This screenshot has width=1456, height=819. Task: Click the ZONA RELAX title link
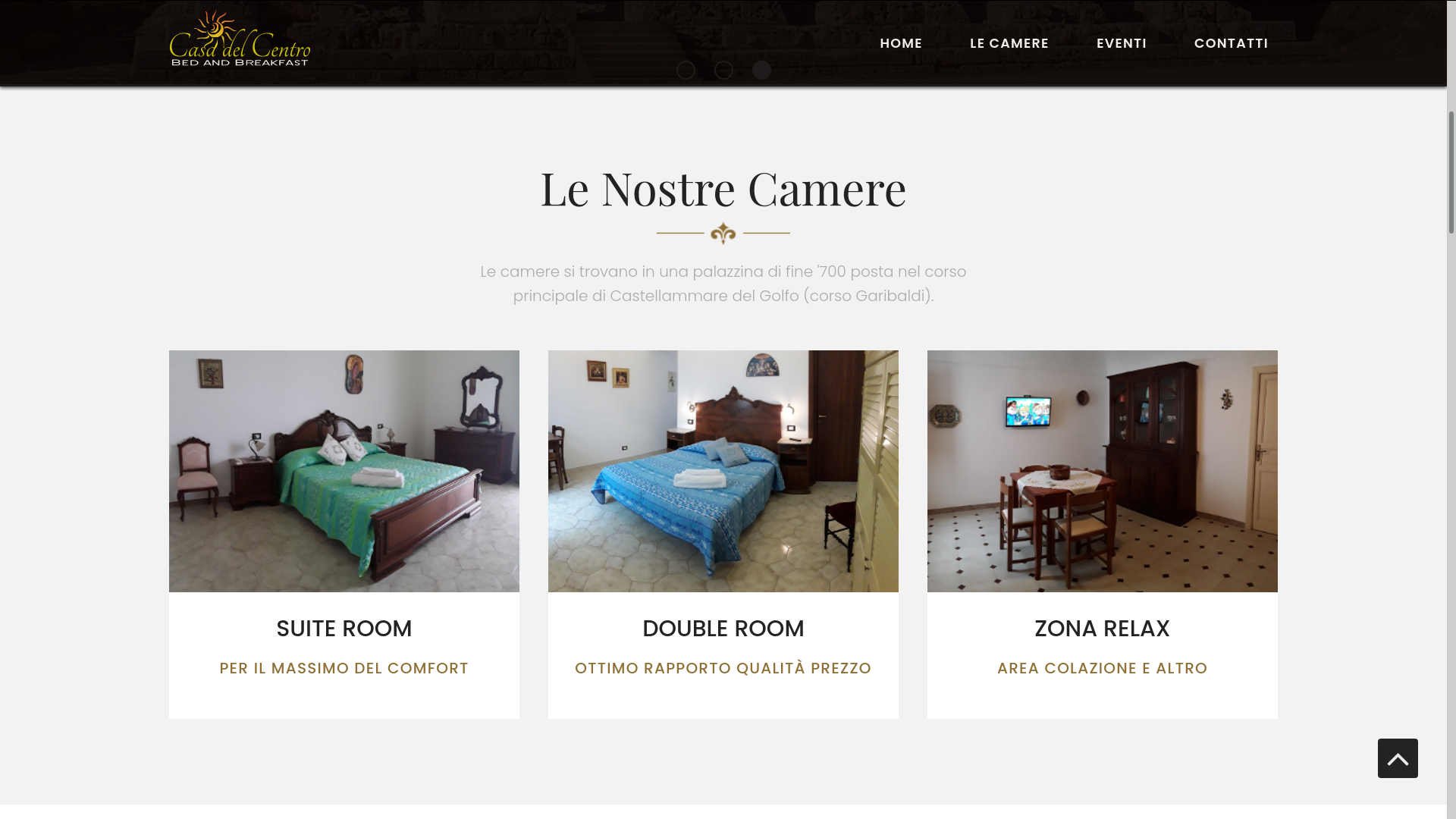coord(1103,629)
